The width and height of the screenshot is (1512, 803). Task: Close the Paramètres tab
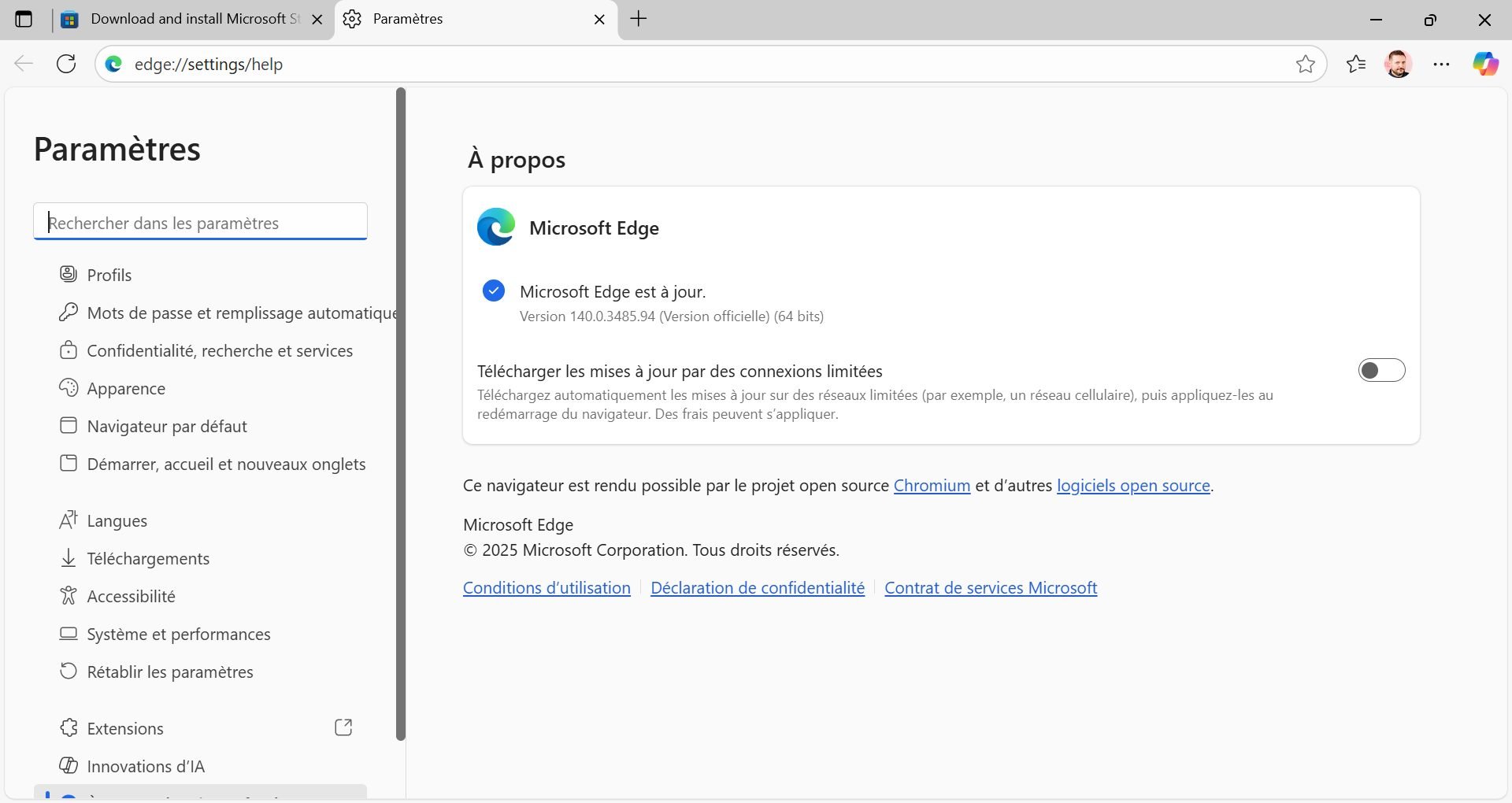(x=599, y=20)
